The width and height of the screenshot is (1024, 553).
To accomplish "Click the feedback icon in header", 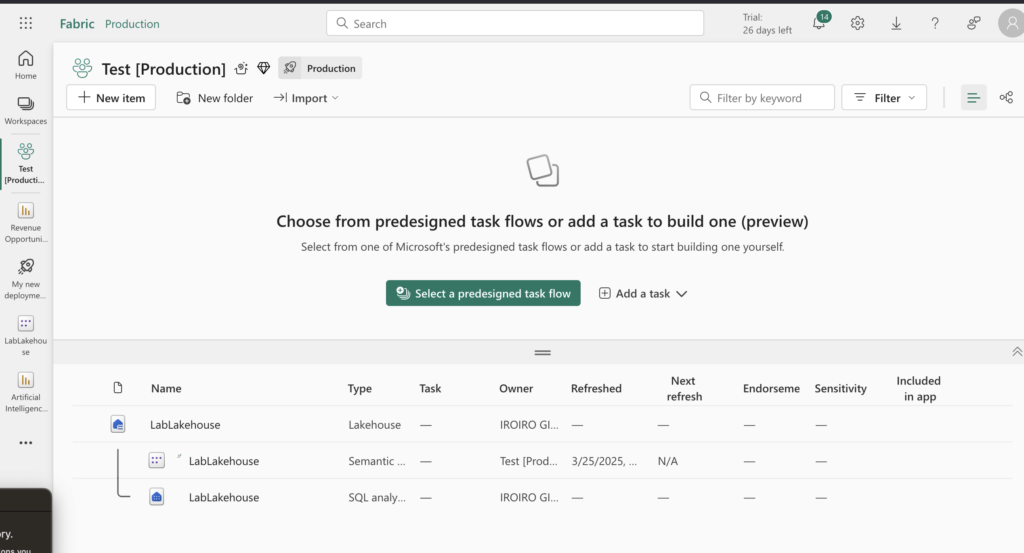I will [973, 24].
